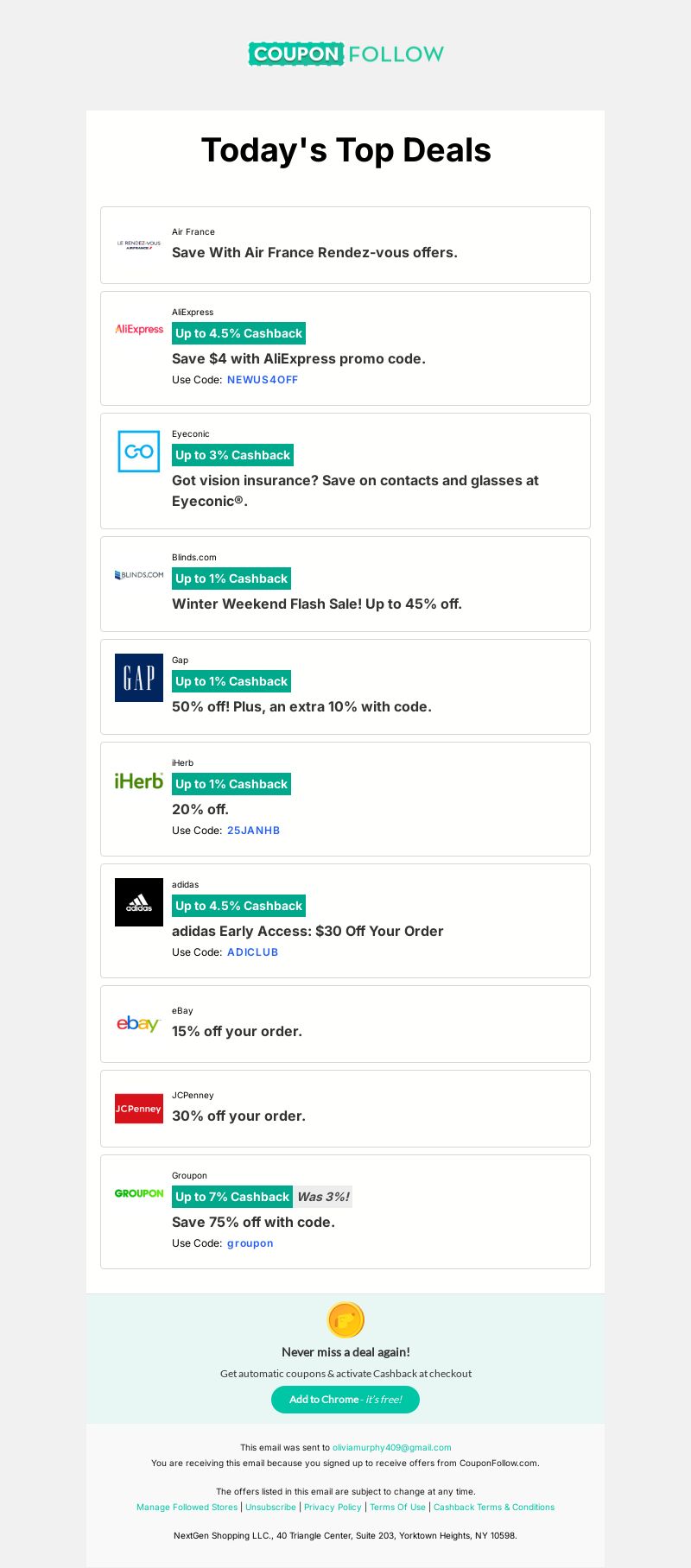
Task: Click the gold coin icon
Action: point(345,1320)
